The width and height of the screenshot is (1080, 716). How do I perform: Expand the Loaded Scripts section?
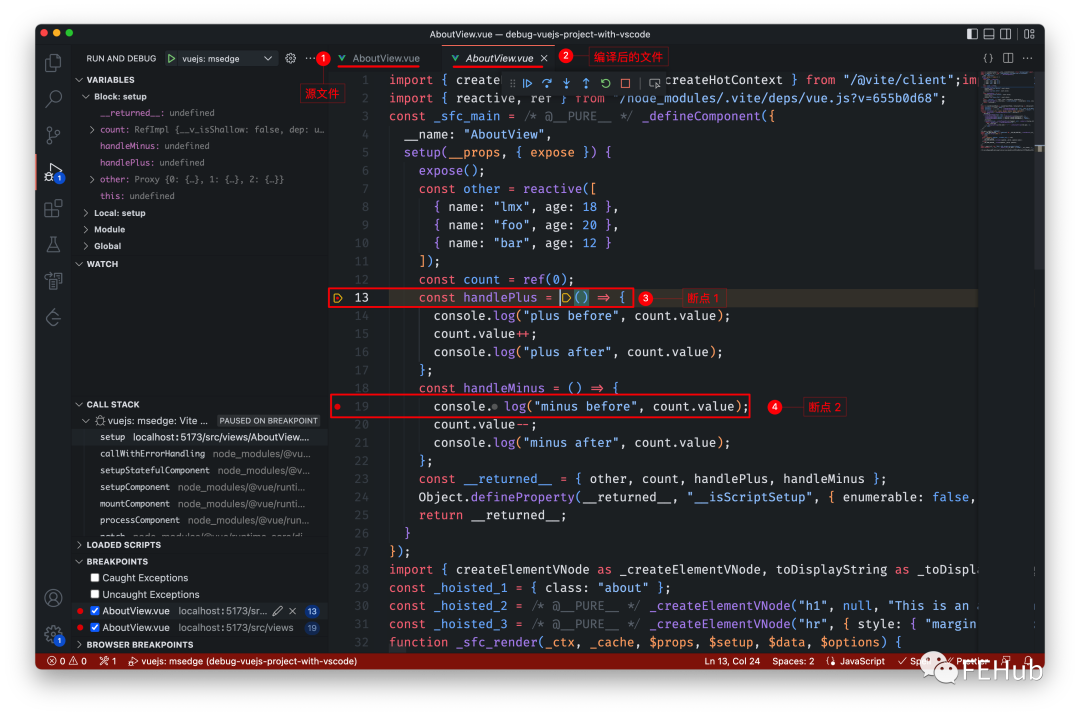pyautogui.click(x=123, y=545)
